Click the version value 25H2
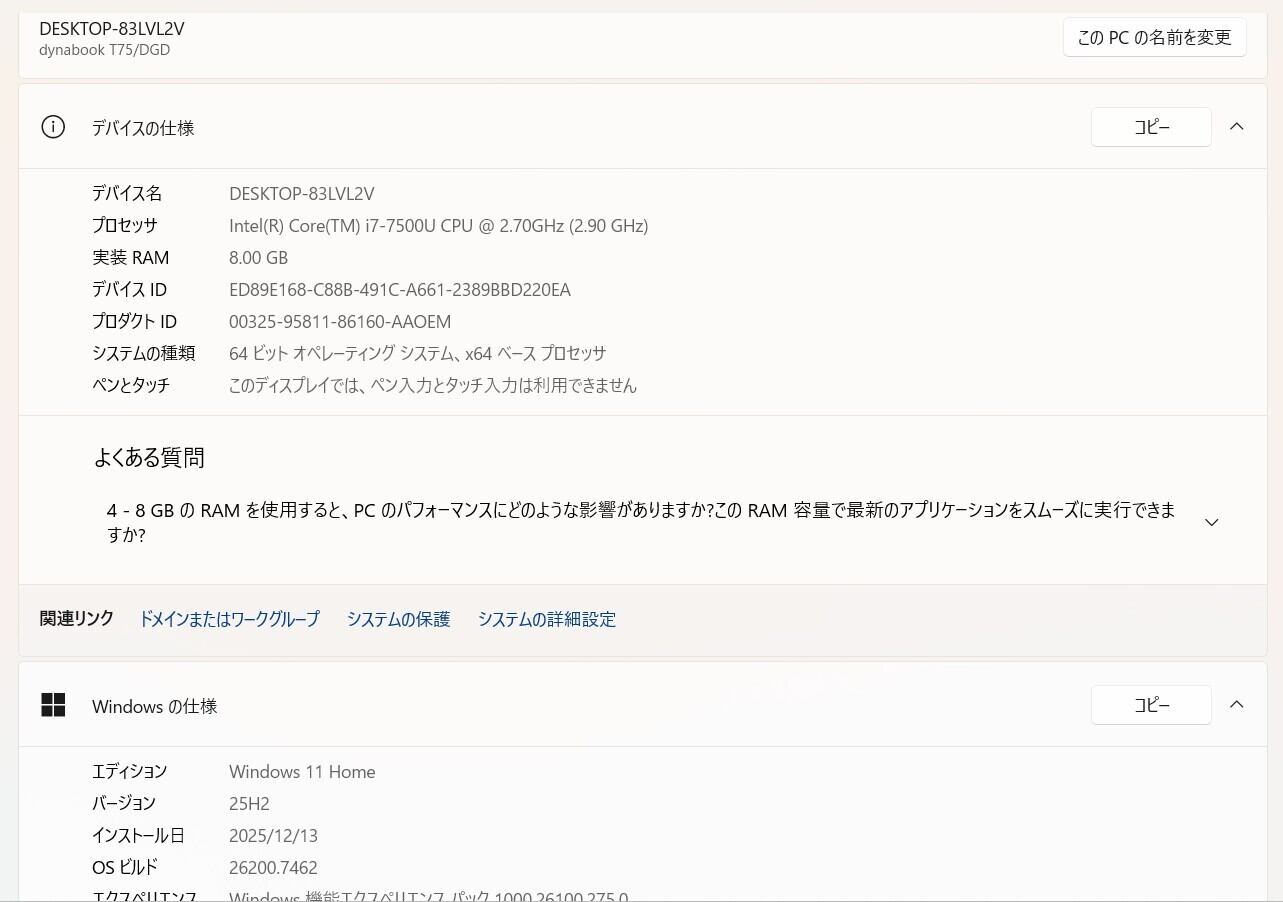Image resolution: width=1283 pixels, height=902 pixels. [x=249, y=804]
